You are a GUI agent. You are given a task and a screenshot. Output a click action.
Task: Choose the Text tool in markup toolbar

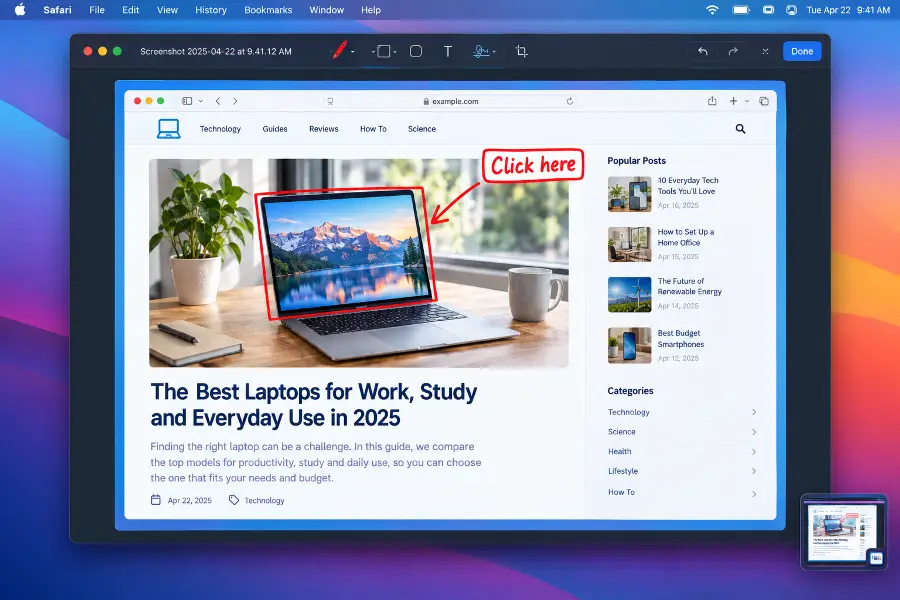(x=448, y=52)
